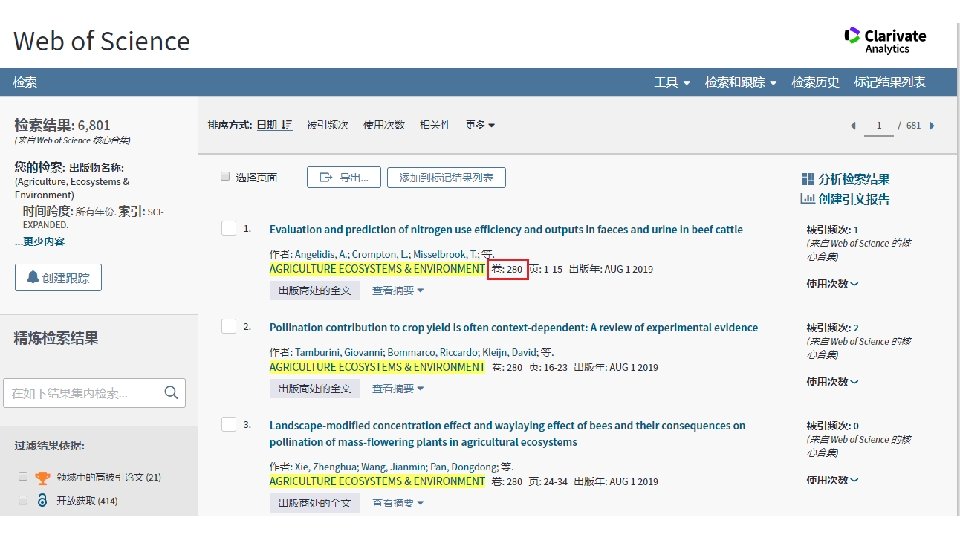This screenshot has width=960, height=540.
Task: Click the page number input field
Action: point(879,126)
